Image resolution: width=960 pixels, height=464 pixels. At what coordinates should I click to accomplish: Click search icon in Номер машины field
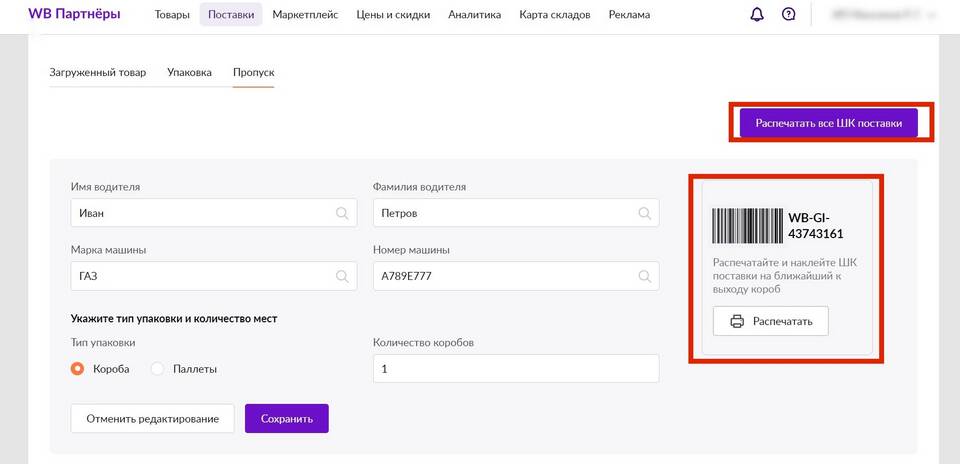[x=644, y=277]
